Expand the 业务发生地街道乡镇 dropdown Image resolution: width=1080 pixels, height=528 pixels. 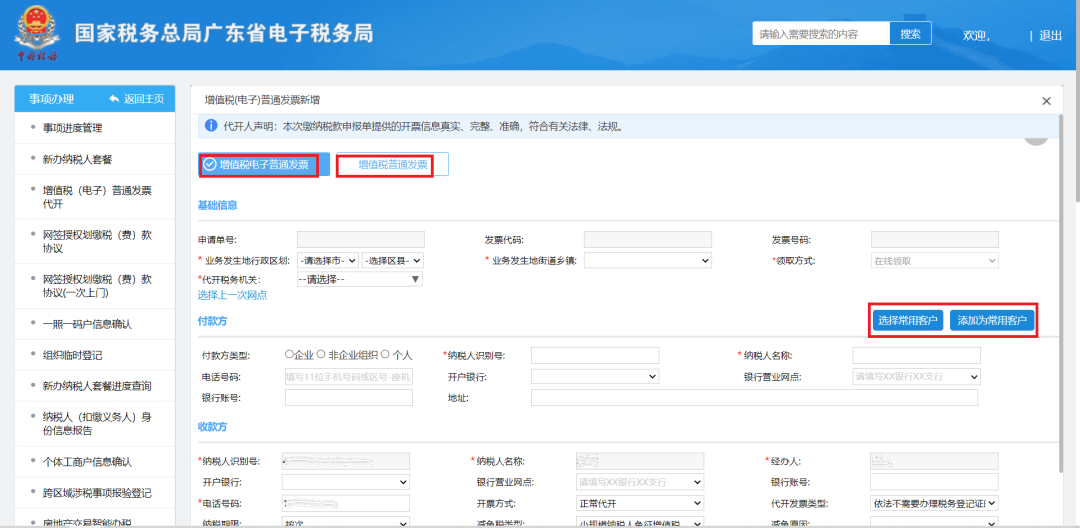click(647, 260)
